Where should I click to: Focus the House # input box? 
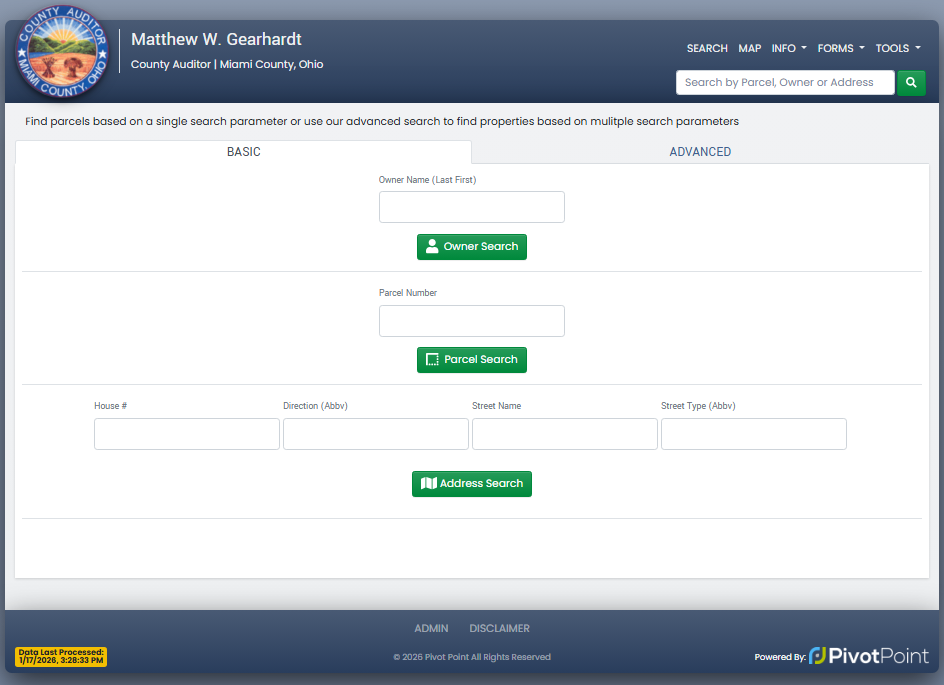[186, 434]
